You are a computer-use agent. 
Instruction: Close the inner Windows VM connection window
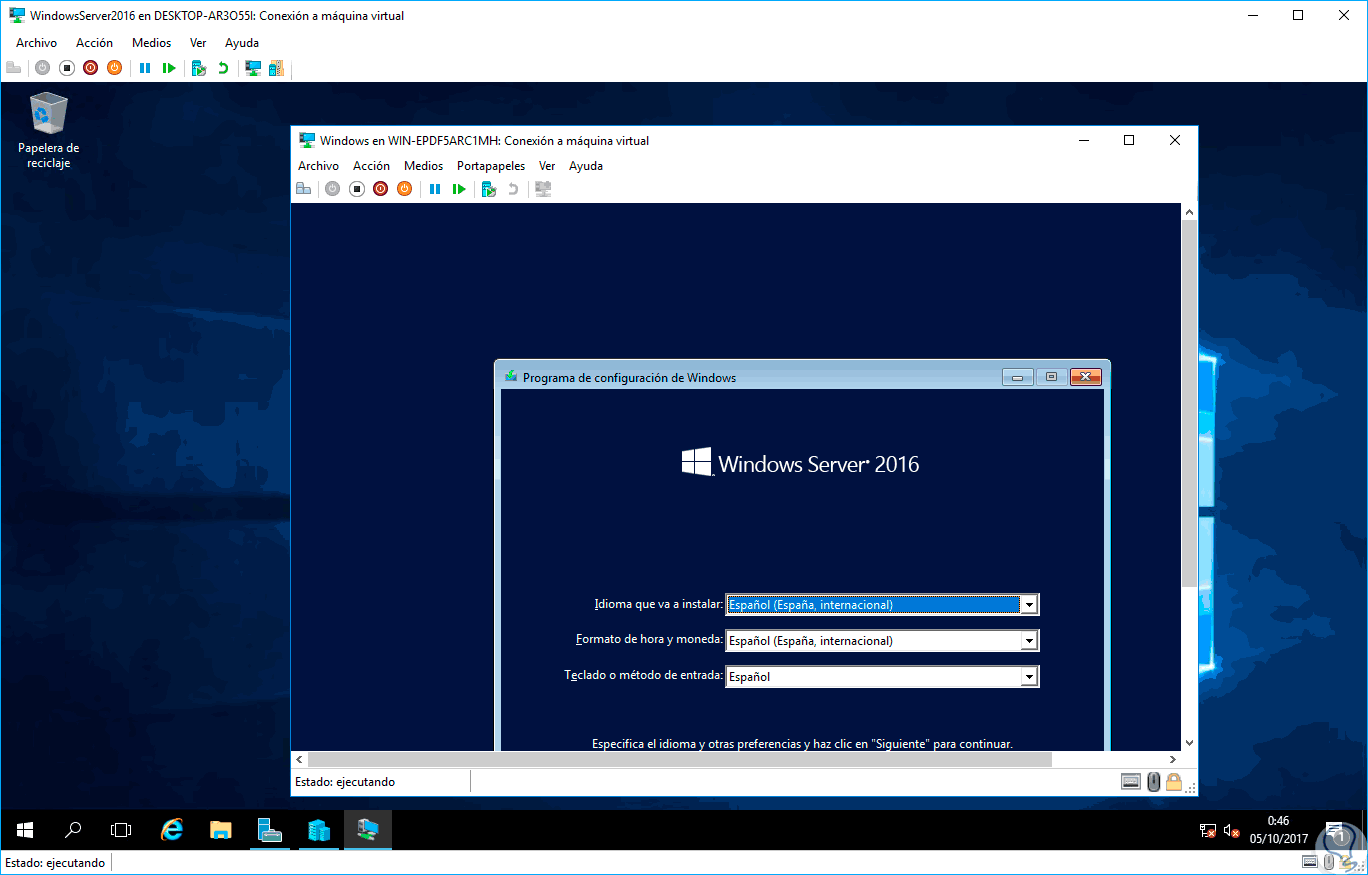(x=1175, y=141)
